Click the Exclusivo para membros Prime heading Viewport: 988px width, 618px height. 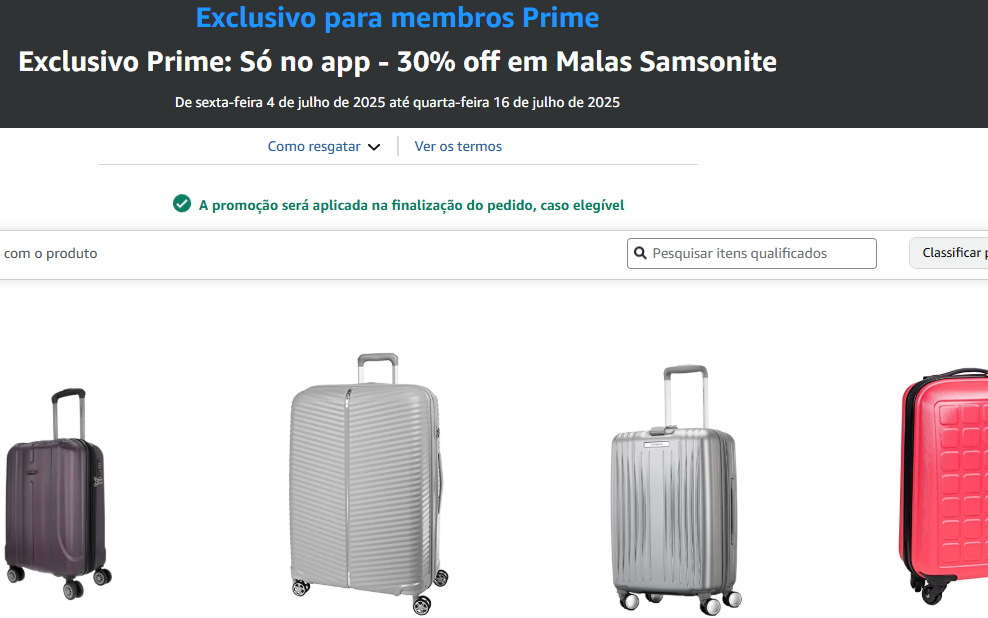[397, 17]
